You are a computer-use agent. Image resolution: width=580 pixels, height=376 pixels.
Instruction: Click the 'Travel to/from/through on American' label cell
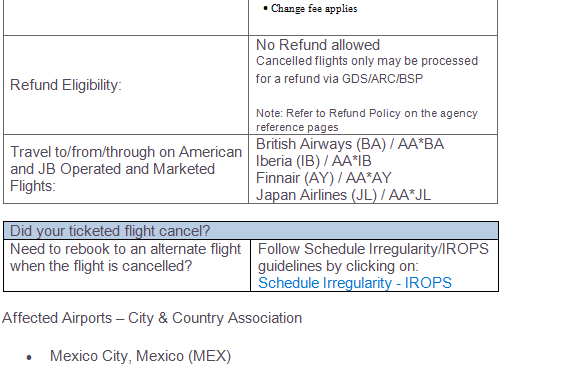point(126,169)
